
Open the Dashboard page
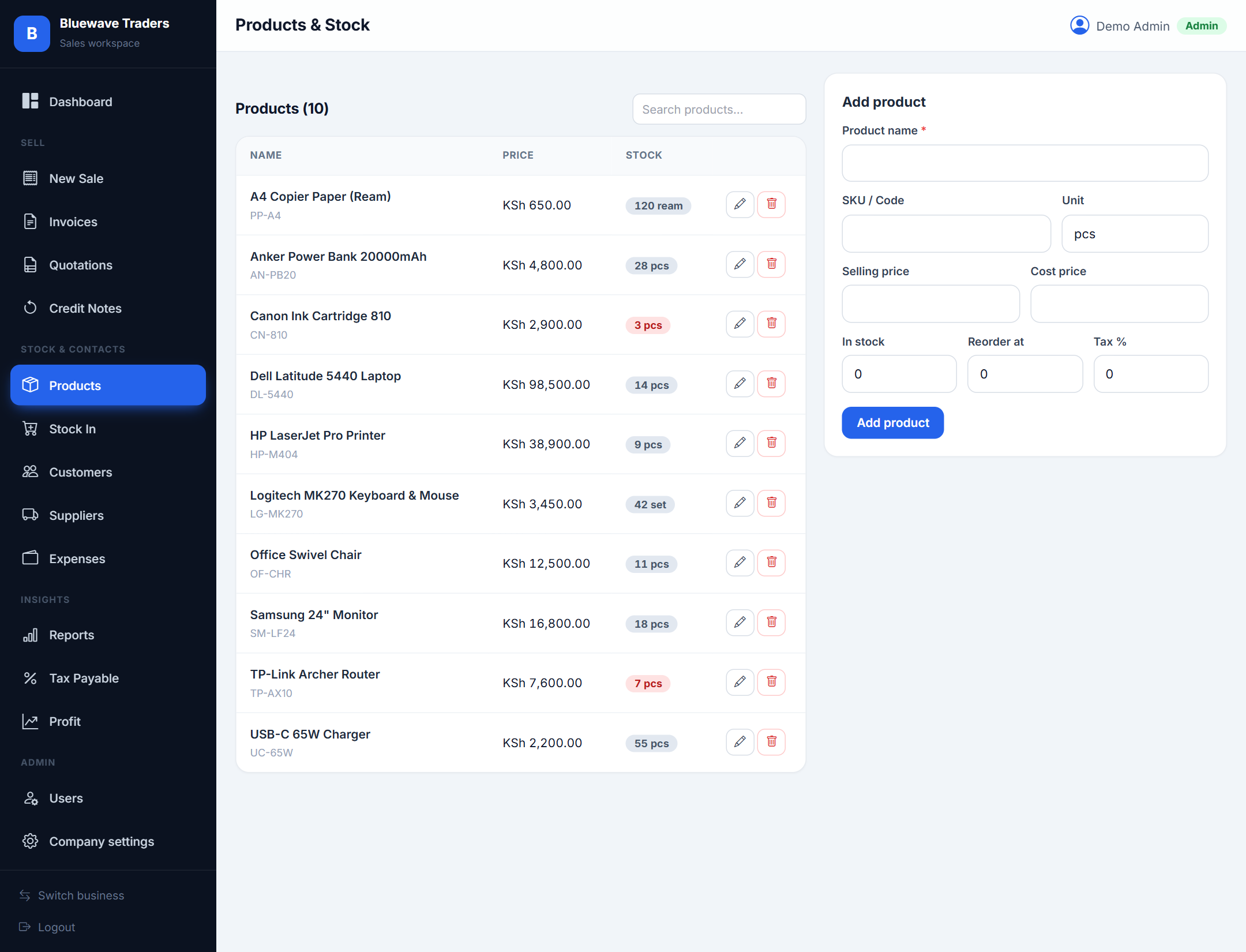coord(108,102)
